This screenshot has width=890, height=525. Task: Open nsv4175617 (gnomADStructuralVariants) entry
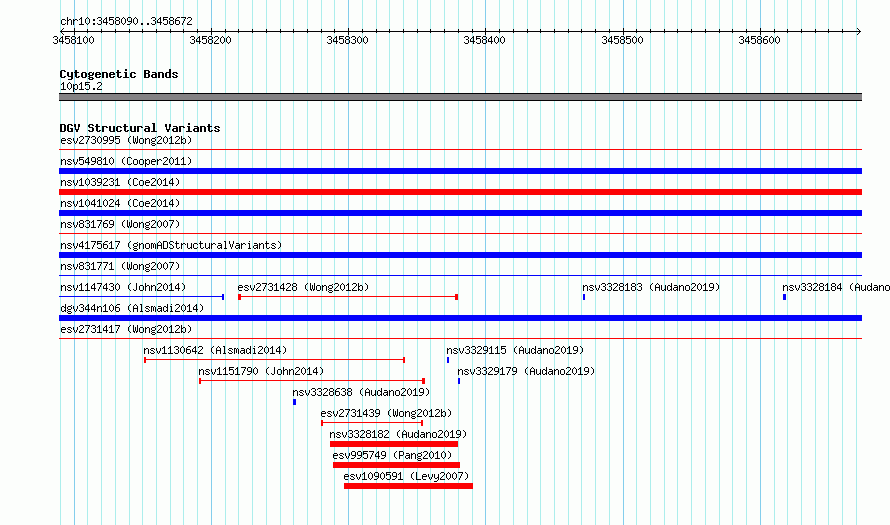tap(171, 245)
